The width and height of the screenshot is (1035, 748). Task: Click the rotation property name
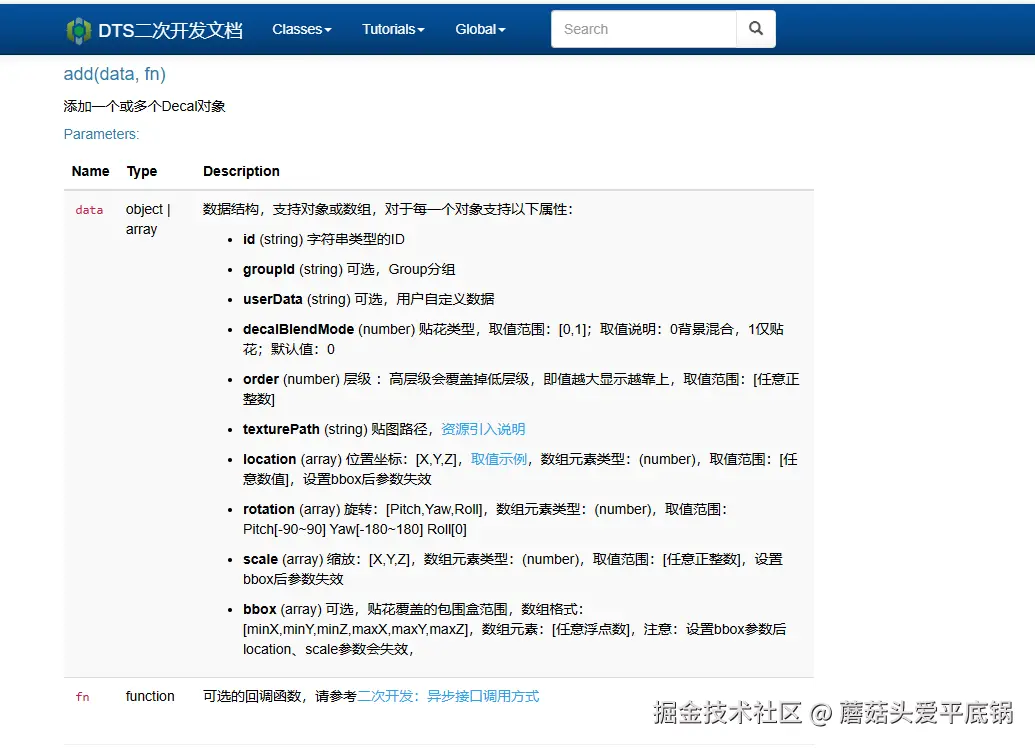click(x=269, y=509)
